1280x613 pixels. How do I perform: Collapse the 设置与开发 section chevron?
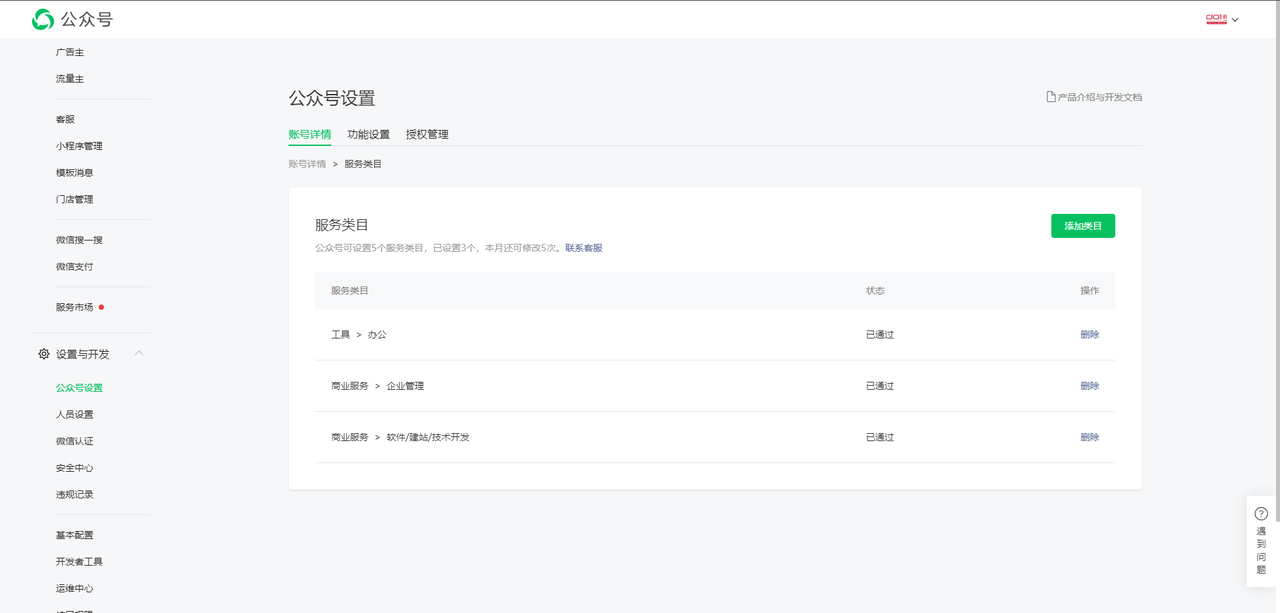click(x=139, y=354)
